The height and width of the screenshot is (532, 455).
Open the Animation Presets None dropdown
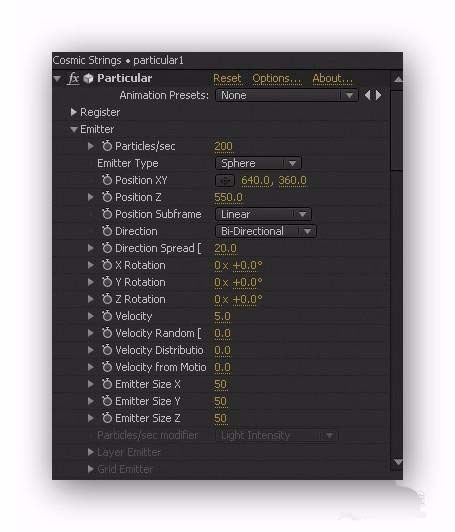click(287, 95)
